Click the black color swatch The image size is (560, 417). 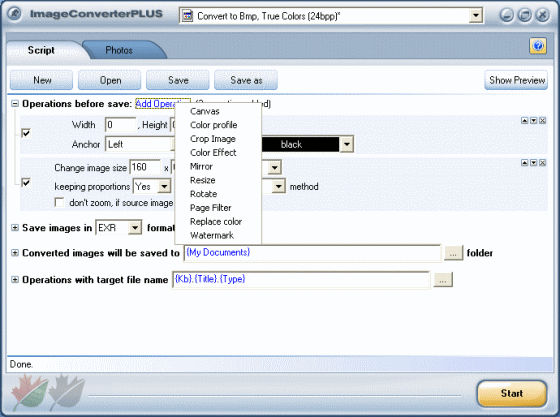pyautogui.click(x=300, y=144)
